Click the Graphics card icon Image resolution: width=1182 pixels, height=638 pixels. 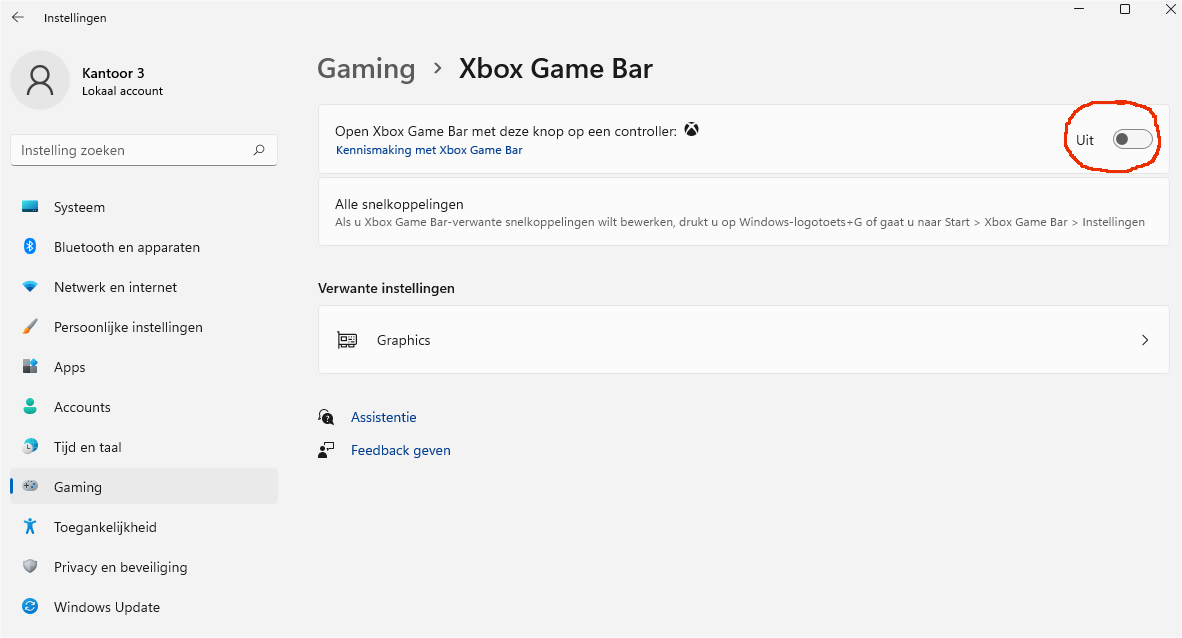tap(347, 340)
